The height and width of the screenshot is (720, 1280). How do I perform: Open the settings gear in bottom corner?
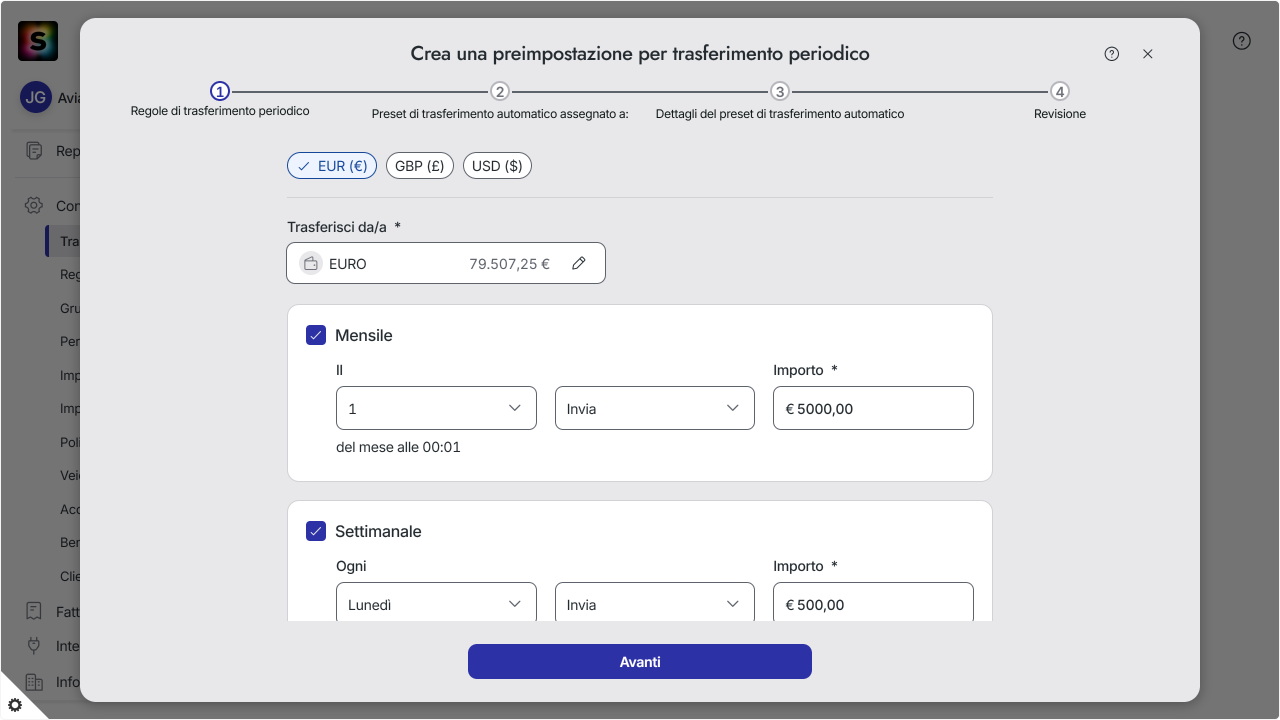coord(15,704)
